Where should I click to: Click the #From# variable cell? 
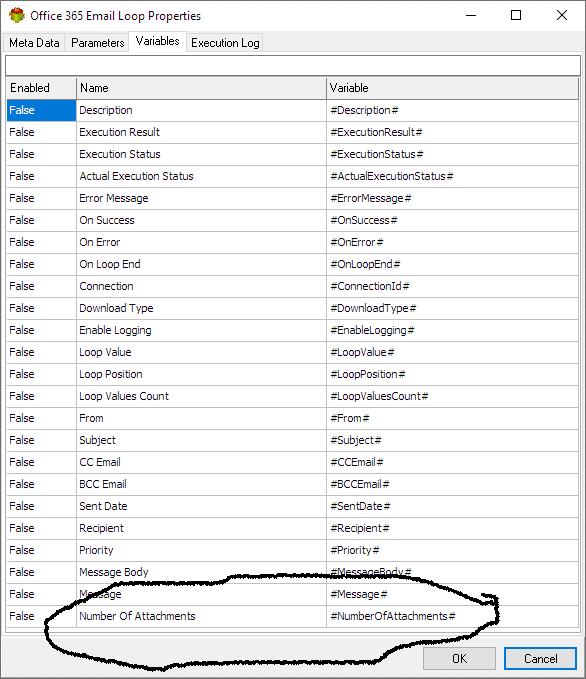[x=453, y=418]
